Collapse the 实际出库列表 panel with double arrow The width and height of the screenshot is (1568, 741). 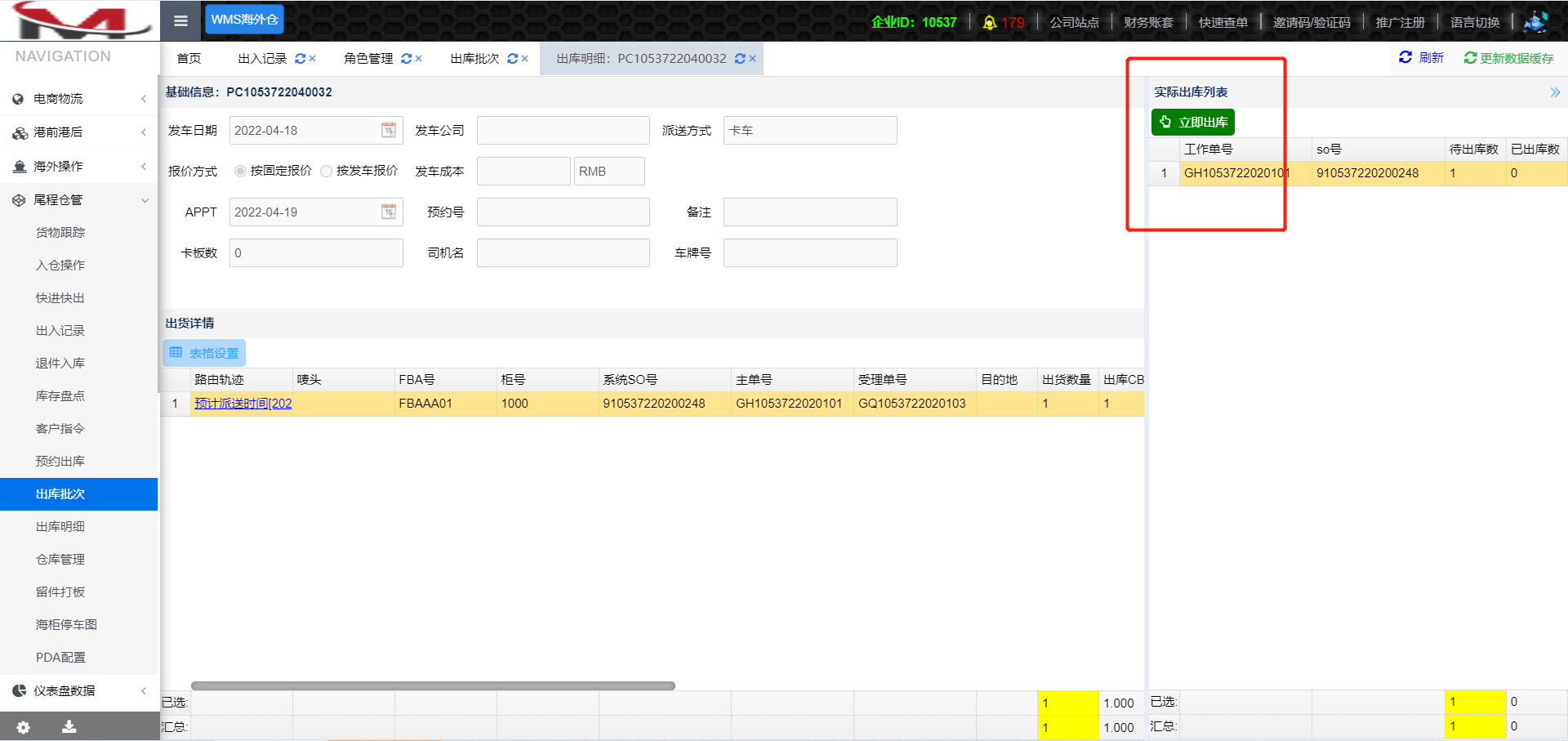pos(1554,92)
